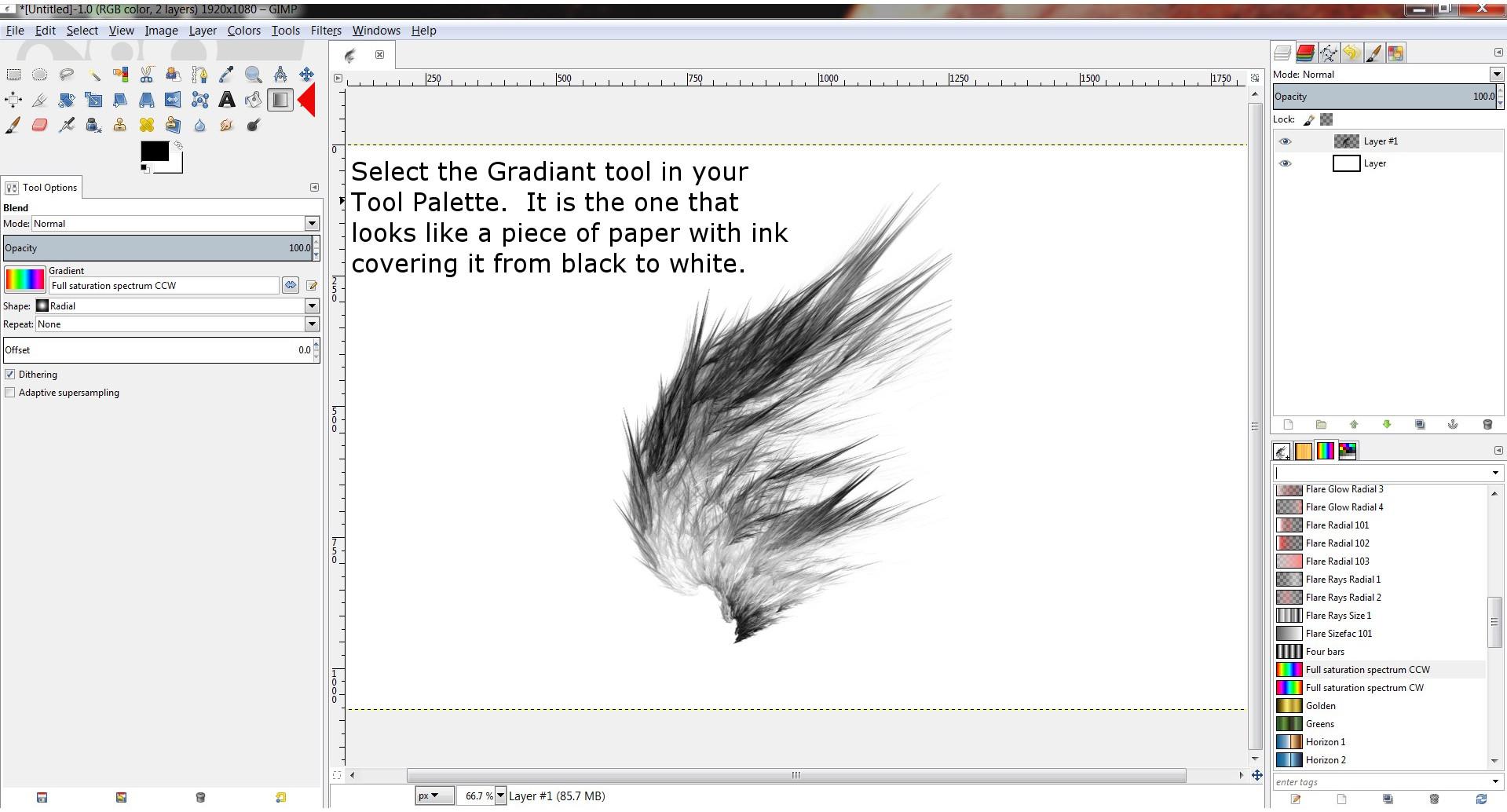This screenshot has width=1507, height=812.
Task: Toggle the lock alpha channel checkerboard
Action: point(1326,119)
